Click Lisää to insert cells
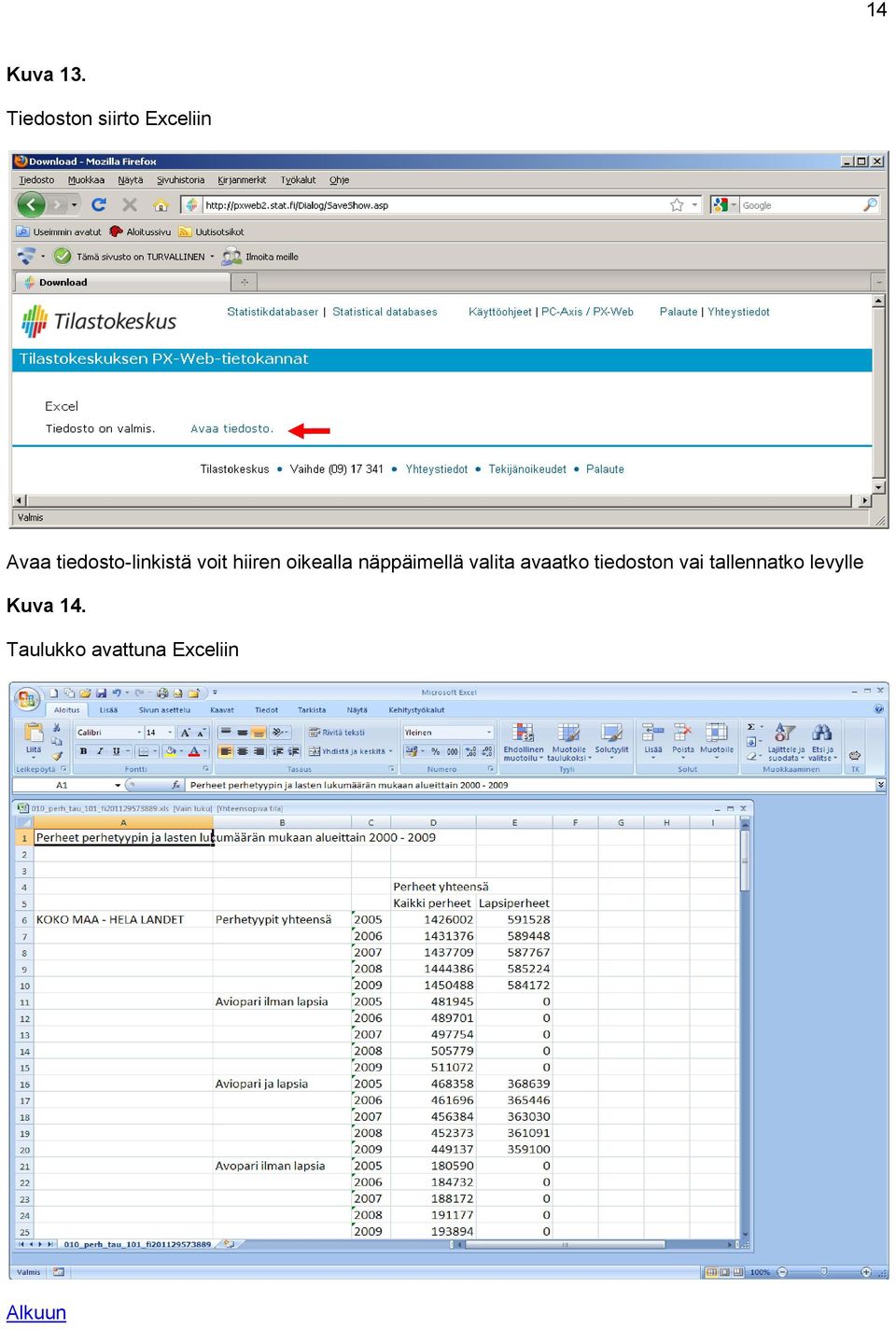Screen dimensions: 896x1329 point(653,740)
